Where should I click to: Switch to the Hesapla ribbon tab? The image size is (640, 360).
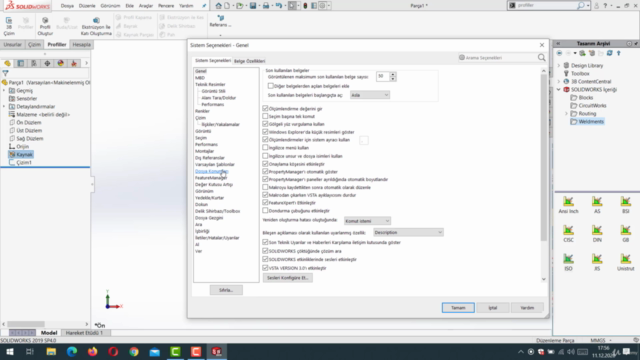pos(81,44)
